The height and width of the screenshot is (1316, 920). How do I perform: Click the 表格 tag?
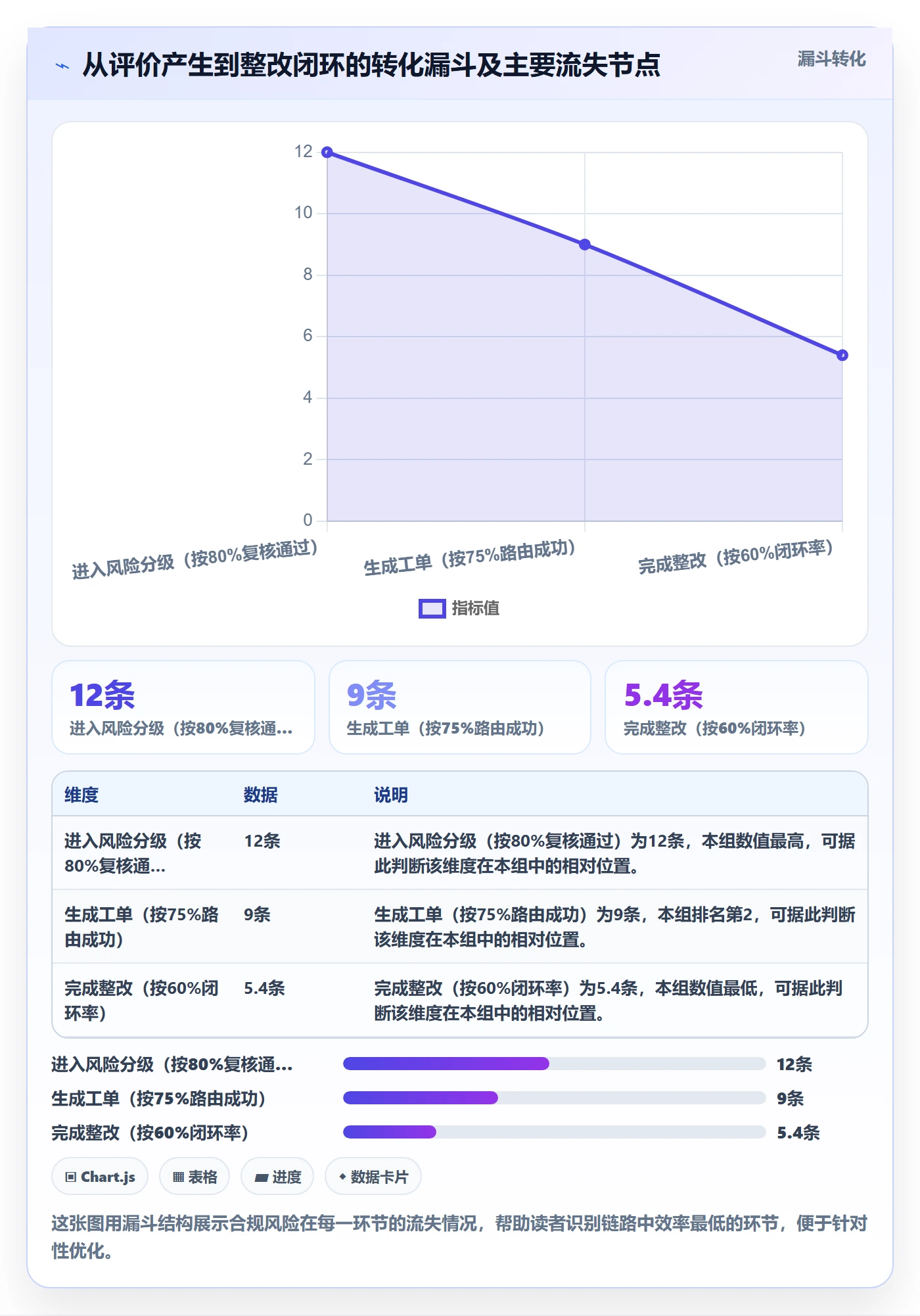coord(195,1177)
